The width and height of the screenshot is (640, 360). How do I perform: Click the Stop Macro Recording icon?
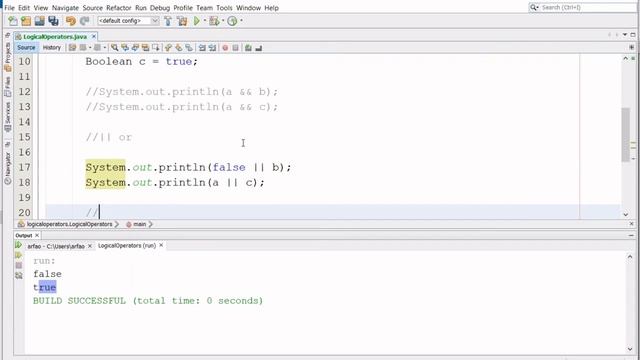pyautogui.click(x=236, y=48)
